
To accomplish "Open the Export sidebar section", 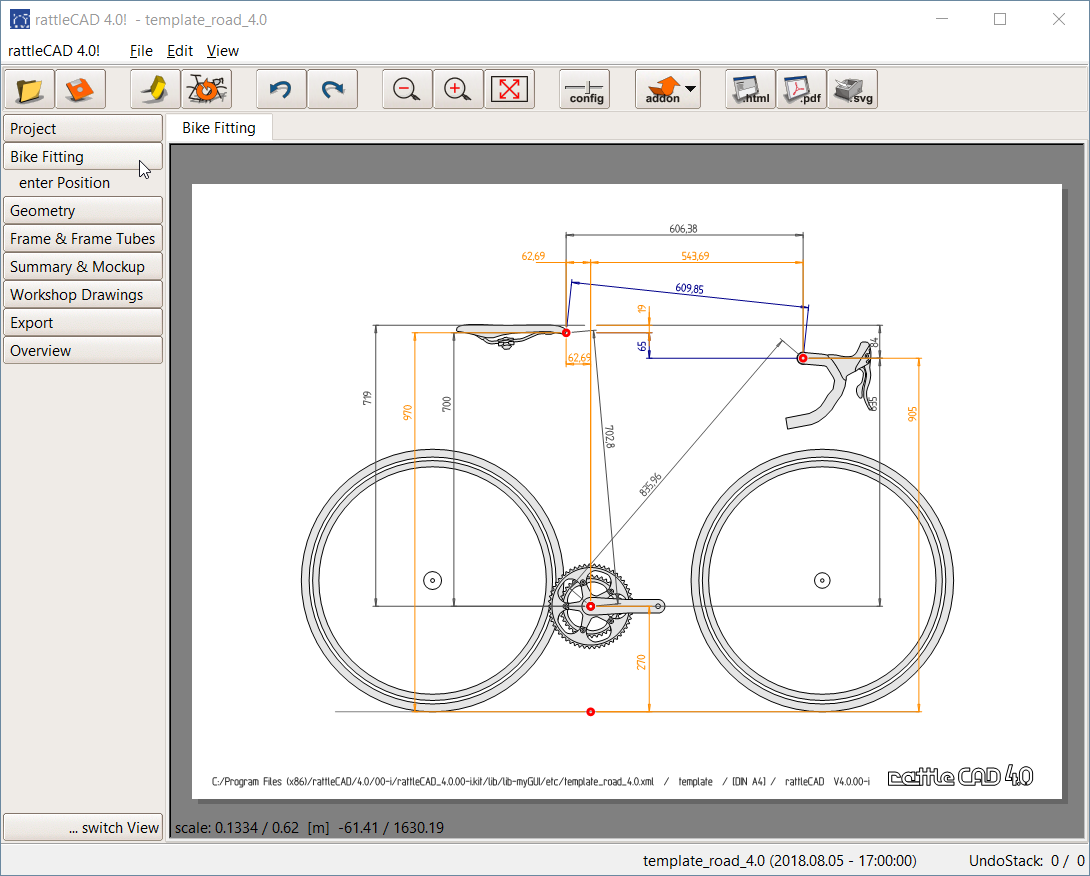I will (83, 323).
